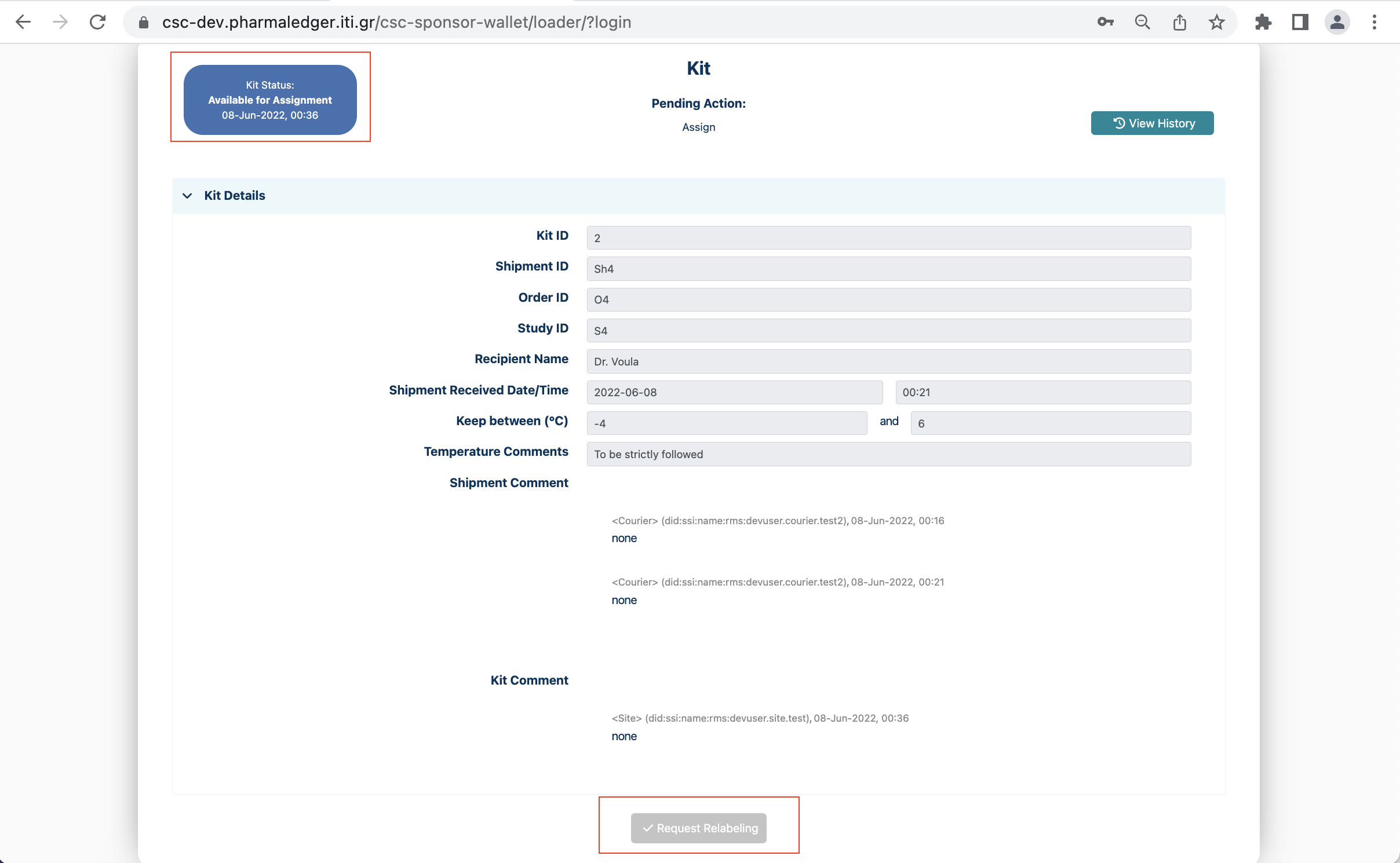Click the checkmark on Request Relabeling
Image resolution: width=1400 pixels, height=863 pixels.
[648, 828]
